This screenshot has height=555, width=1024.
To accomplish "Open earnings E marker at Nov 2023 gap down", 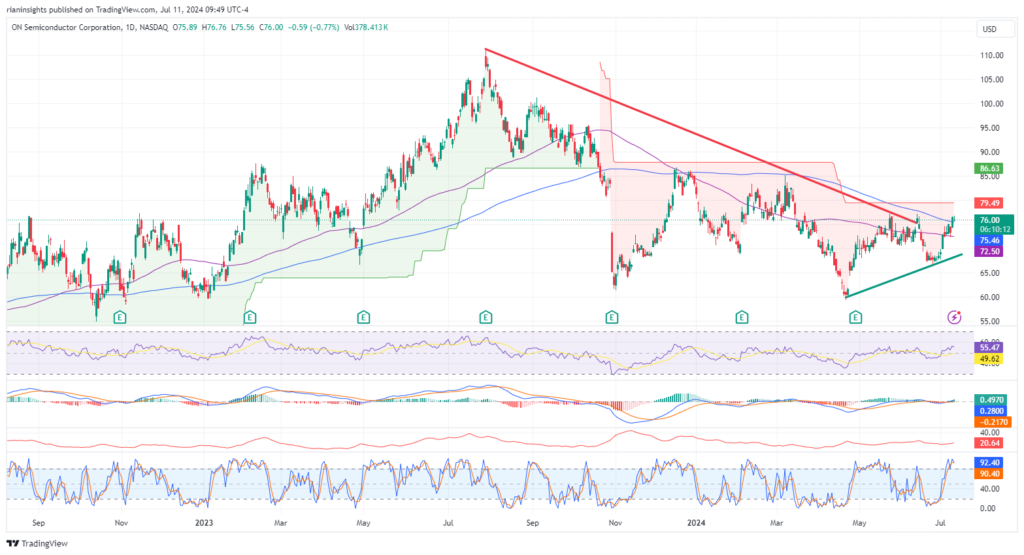I will [x=612, y=317].
